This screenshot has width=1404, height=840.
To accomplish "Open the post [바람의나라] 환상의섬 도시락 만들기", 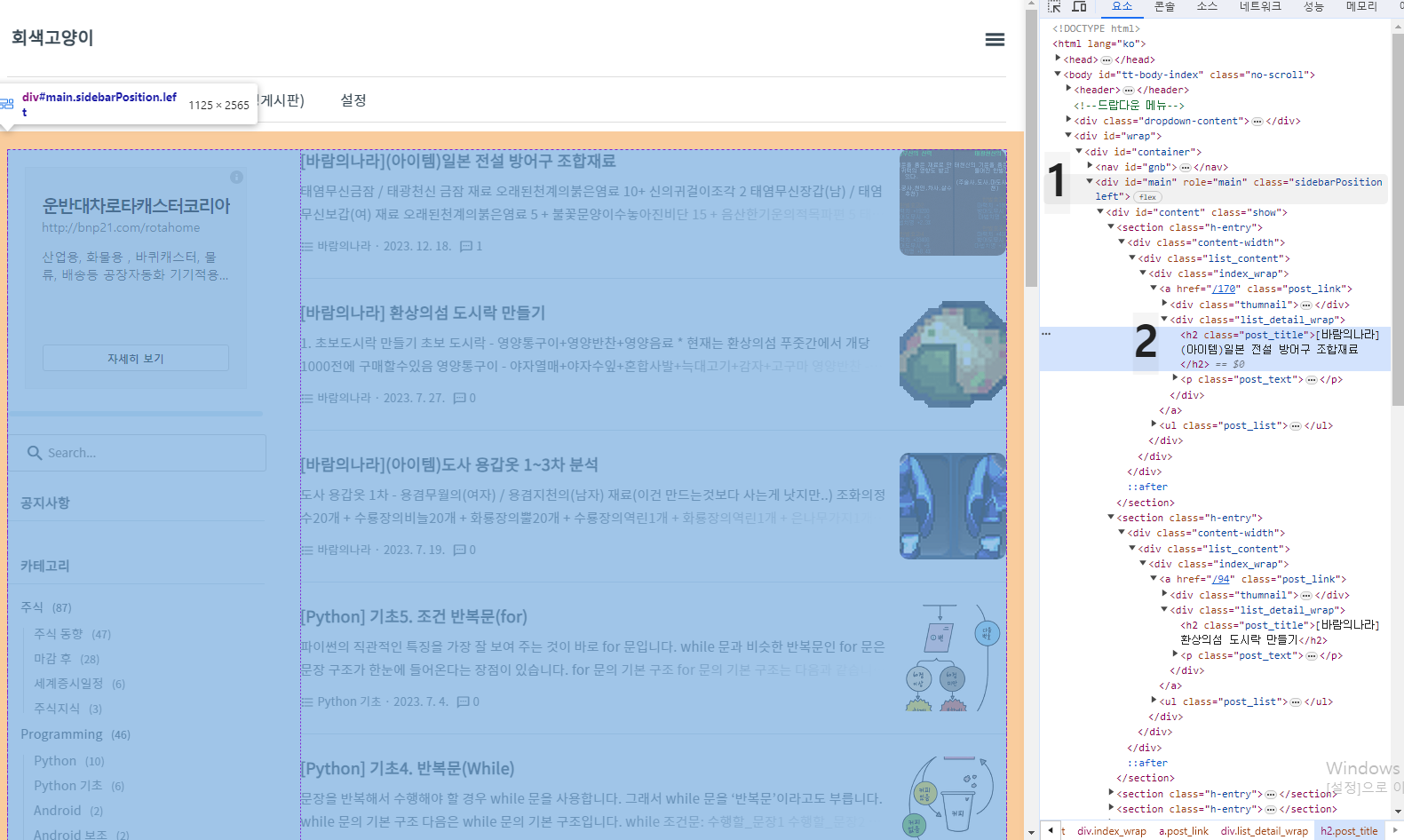I will click(423, 313).
